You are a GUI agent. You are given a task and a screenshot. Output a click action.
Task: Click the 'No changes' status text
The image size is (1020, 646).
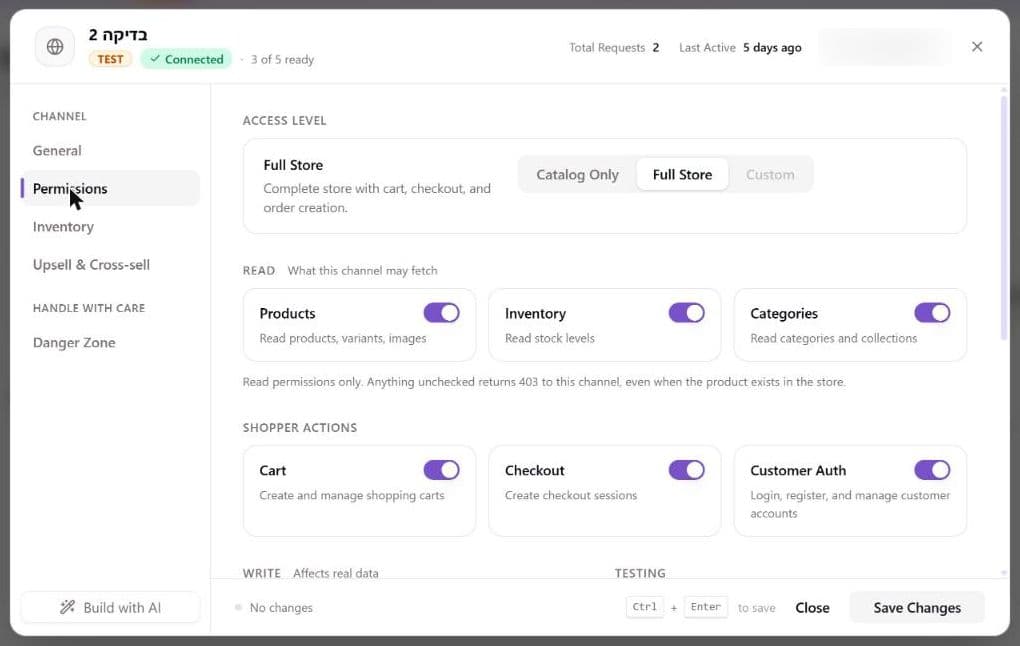point(281,608)
